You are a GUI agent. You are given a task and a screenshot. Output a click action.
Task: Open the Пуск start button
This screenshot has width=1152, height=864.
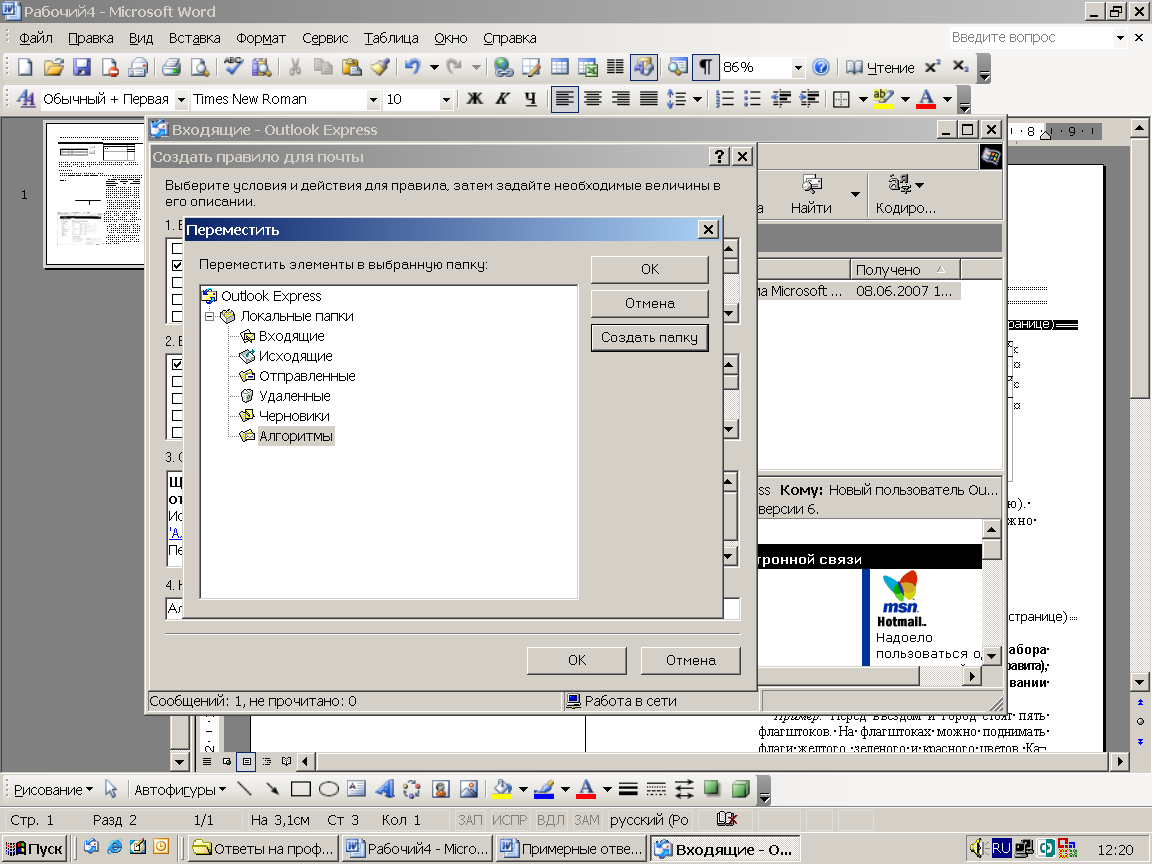click(35, 849)
